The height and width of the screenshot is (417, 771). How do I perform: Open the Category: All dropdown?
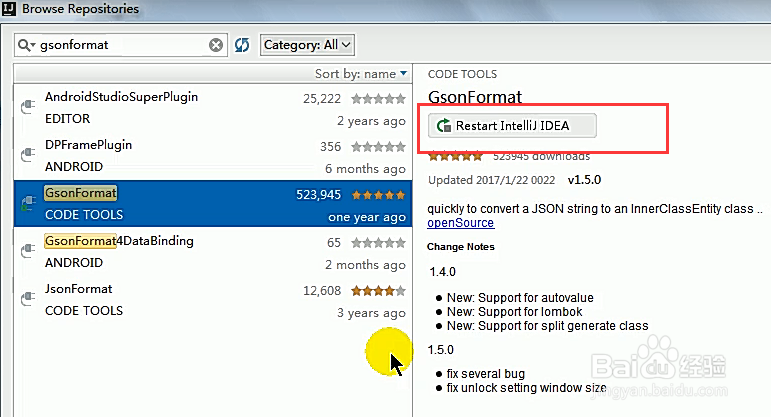[307, 45]
